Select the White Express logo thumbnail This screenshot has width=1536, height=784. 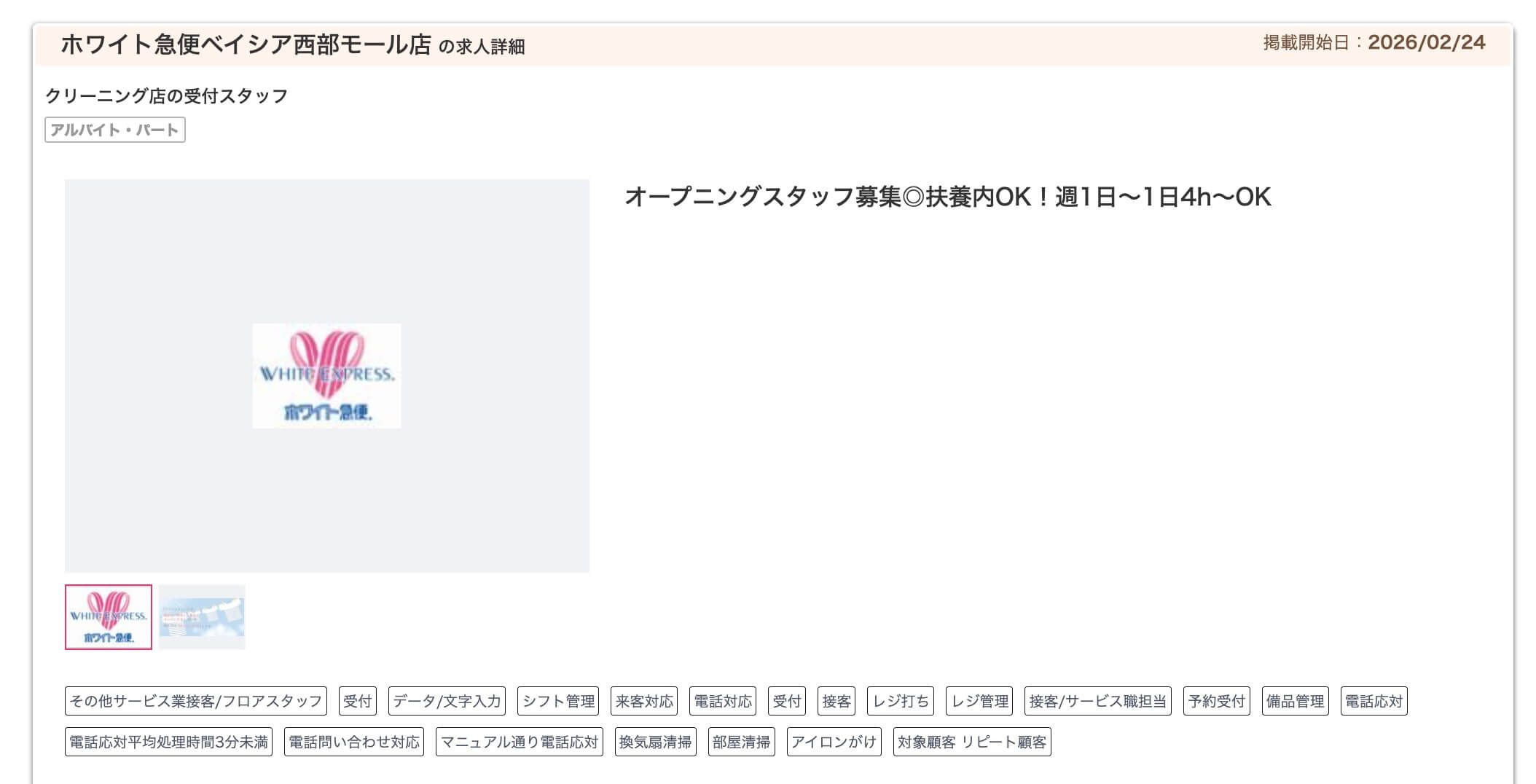click(x=109, y=617)
